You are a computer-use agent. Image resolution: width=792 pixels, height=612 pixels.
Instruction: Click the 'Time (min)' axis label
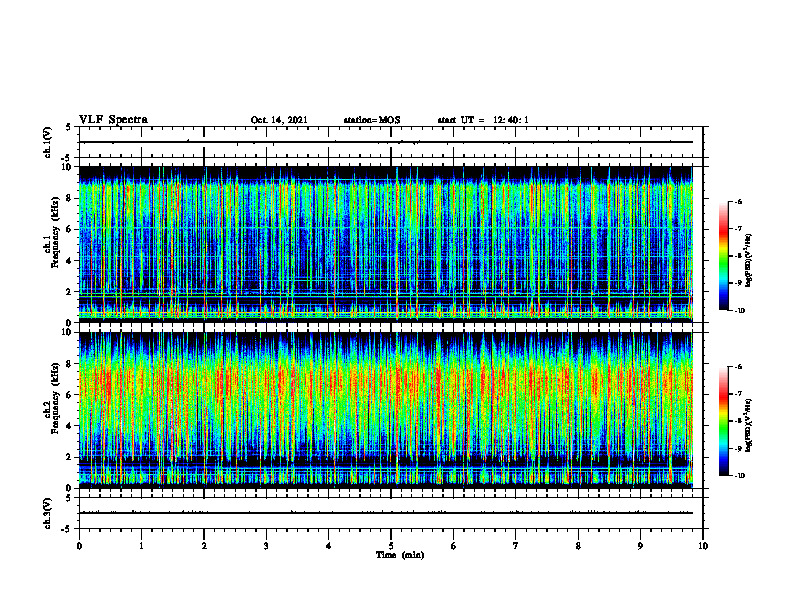400,555
